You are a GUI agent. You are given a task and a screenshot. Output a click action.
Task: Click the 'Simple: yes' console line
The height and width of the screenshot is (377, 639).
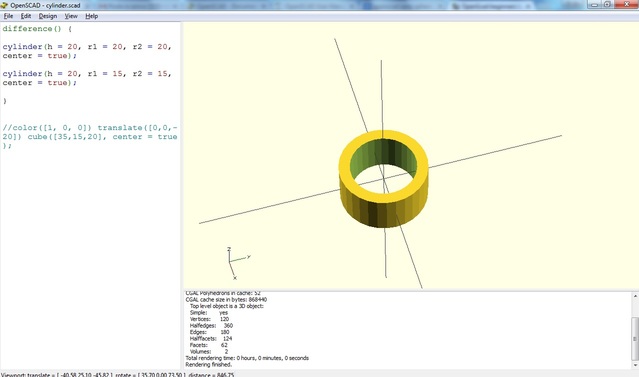coord(209,313)
